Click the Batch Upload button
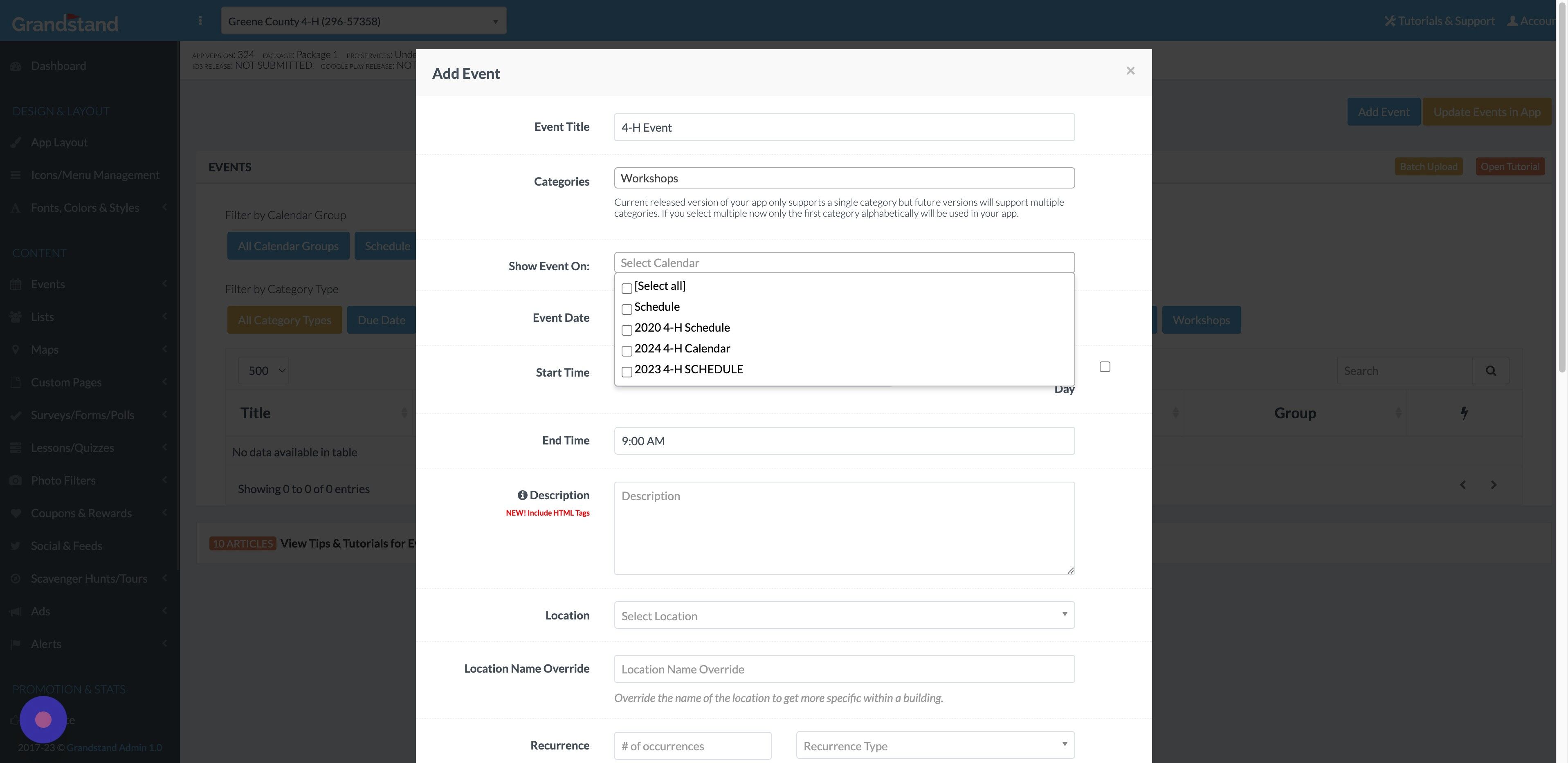Viewport: 1568px width, 763px height. 1428,167
